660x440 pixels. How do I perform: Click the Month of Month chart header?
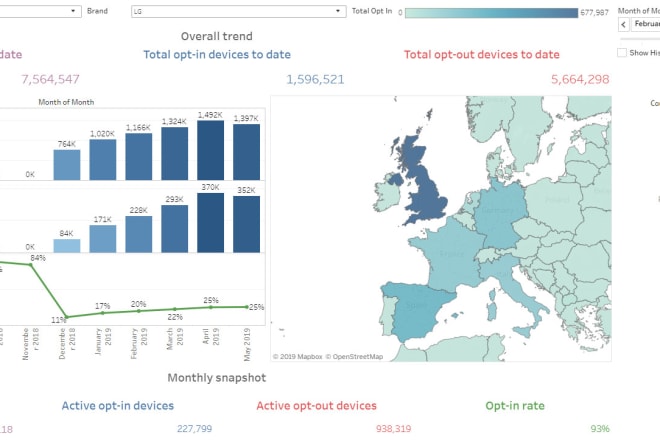tap(66, 102)
